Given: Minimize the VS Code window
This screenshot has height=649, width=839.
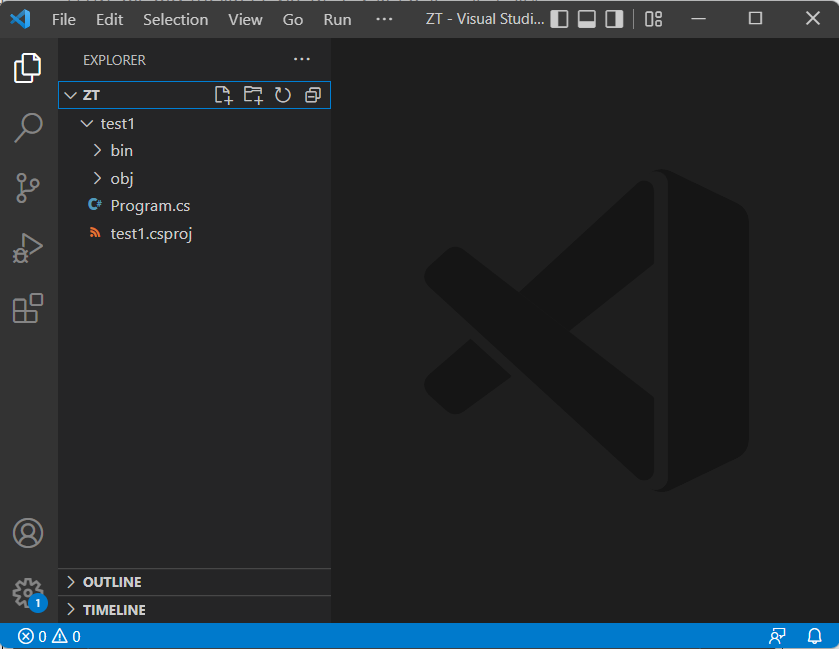Looking at the screenshot, I should pos(698,19).
